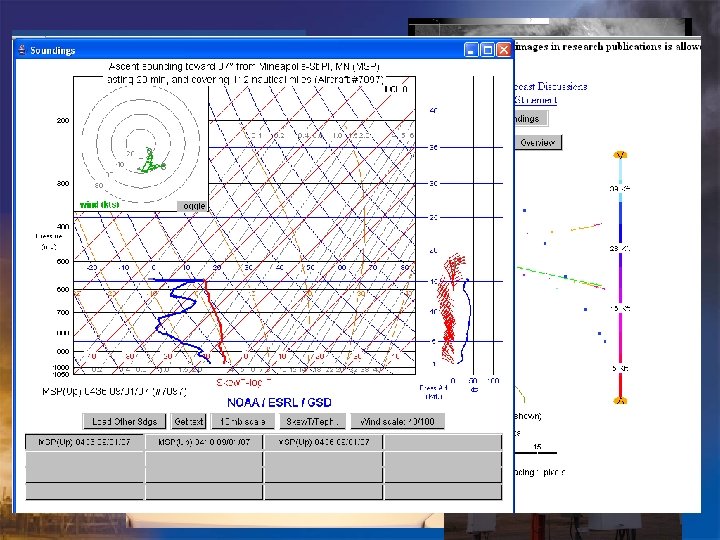Select the MSP(Up) 0410 sounding tab
This screenshot has height=540, width=720.
click(204, 442)
